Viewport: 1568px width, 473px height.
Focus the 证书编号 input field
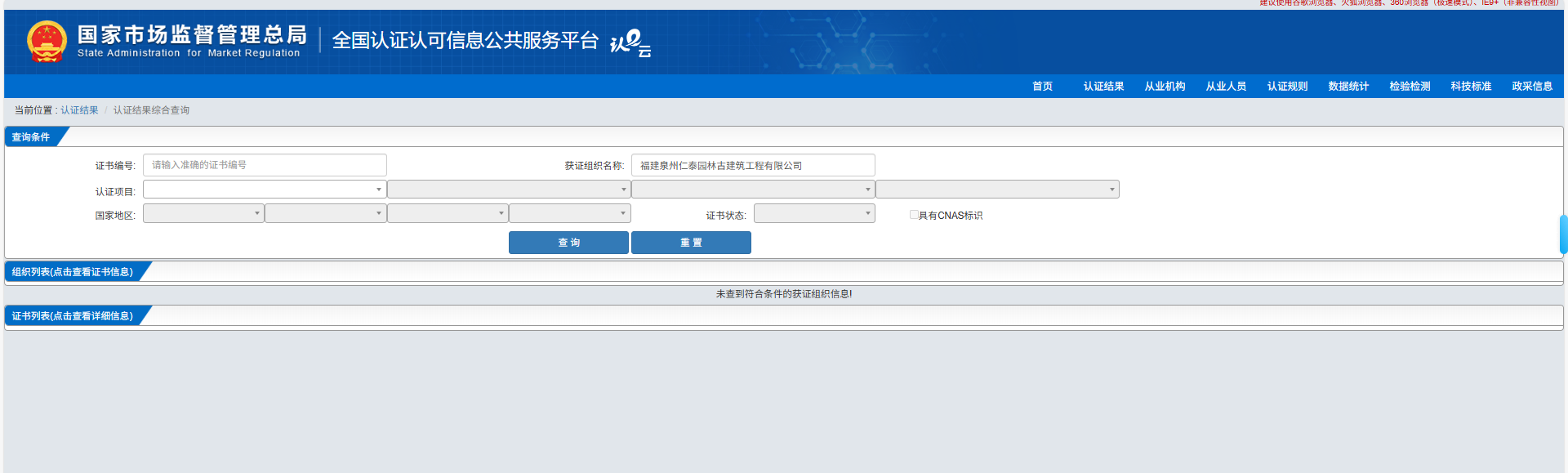tap(265, 165)
